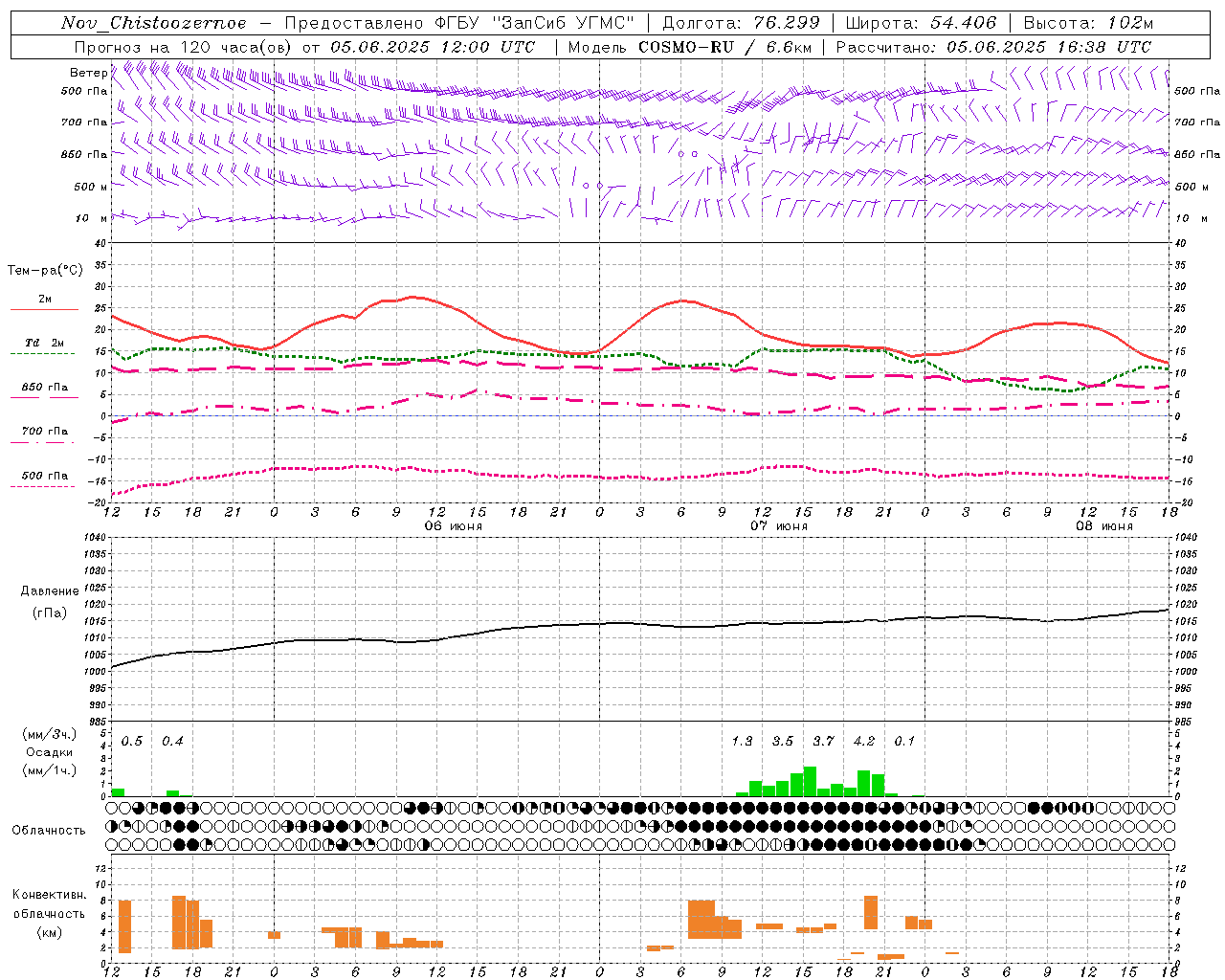
Task: Select the '(км)' convective height unit label
Action: [x=51, y=932]
